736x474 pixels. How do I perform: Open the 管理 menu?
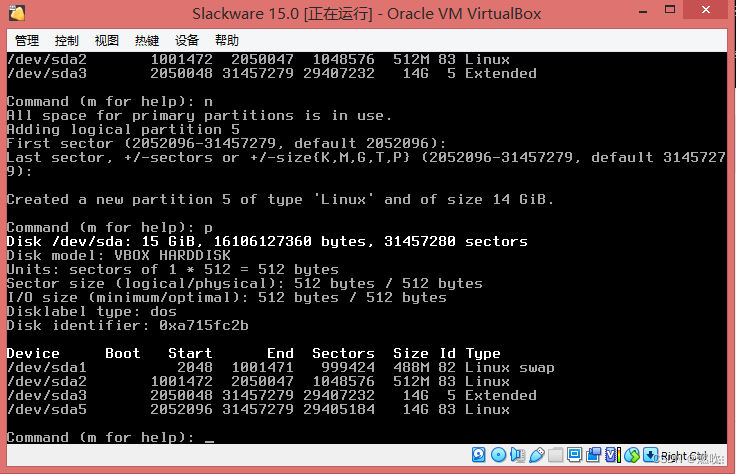(27, 41)
